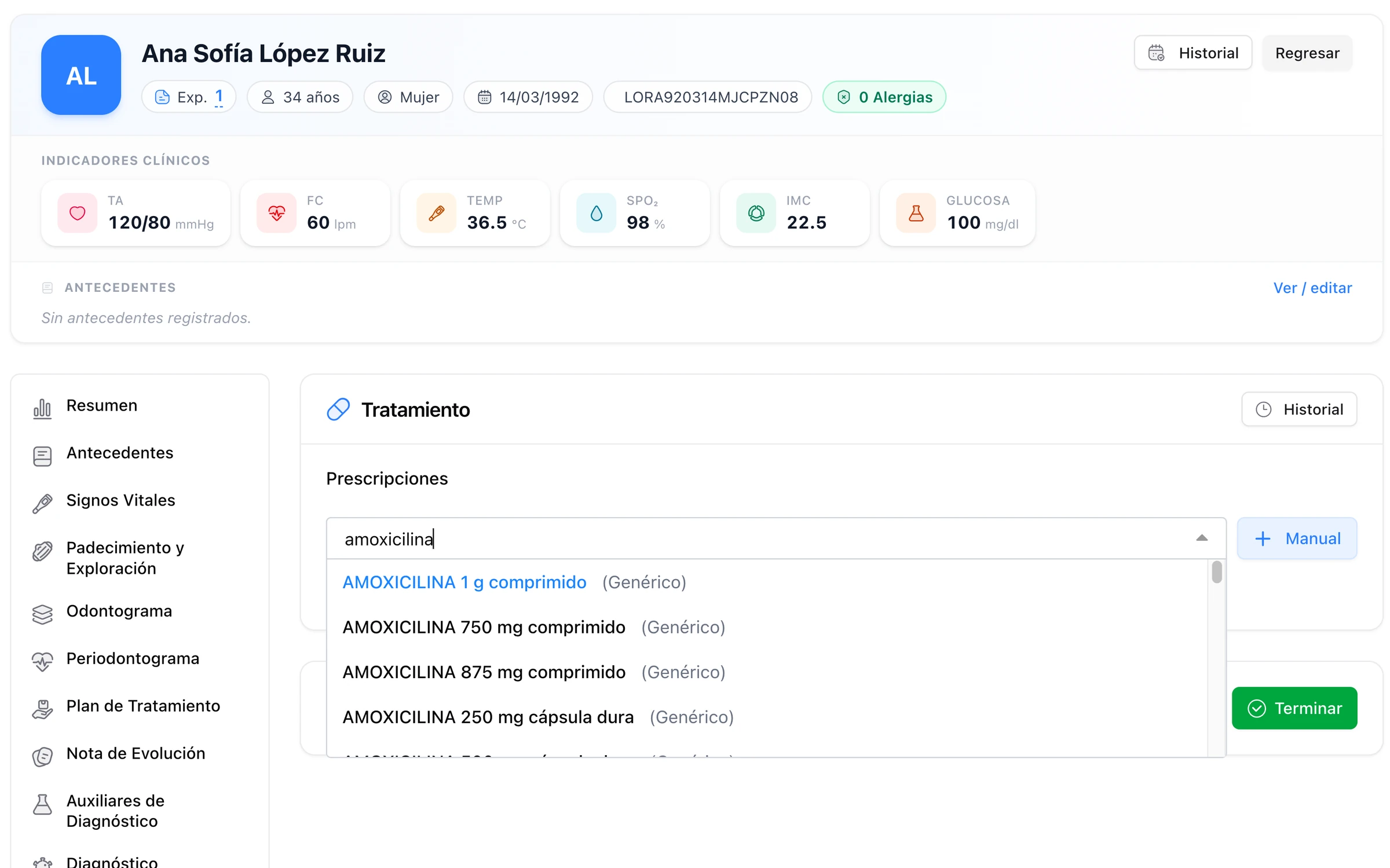Select AMOXICILINA 750 mg comprimido option
Image resolution: width=1390 pixels, height=868 pixels.
pyautogui.click(x=767, y=627)
